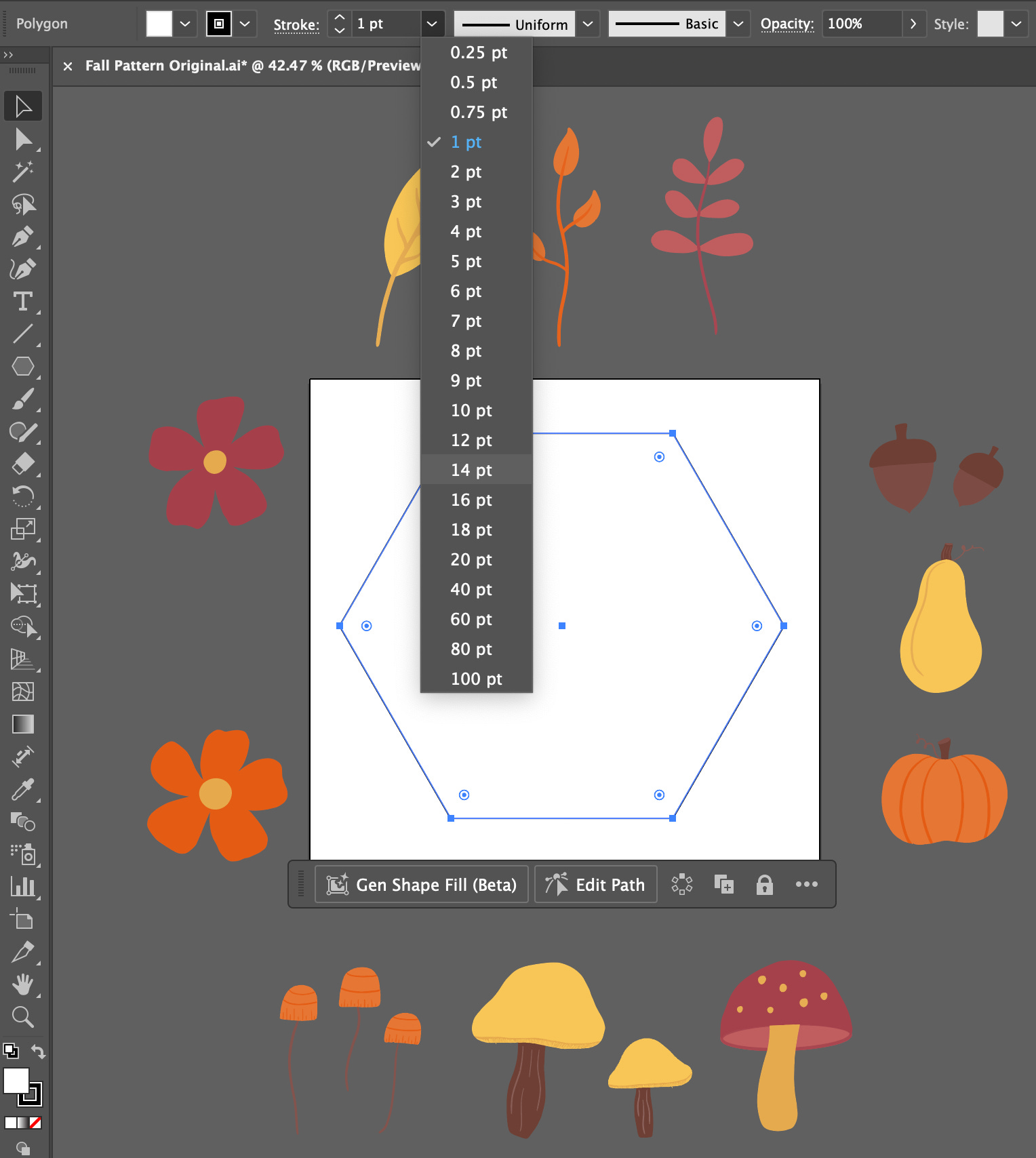Expand the collapsed toolbar double arrows
The height and width of the screenshot is (1158, 1036).
tap(8, 55)
